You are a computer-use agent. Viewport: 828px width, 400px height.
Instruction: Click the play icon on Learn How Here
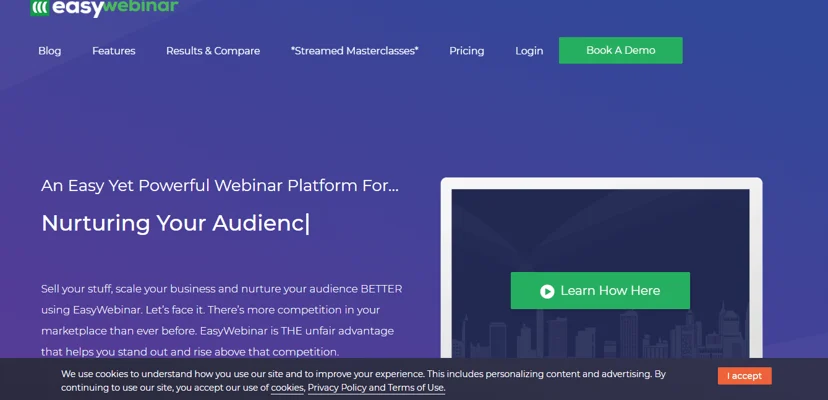547,291
